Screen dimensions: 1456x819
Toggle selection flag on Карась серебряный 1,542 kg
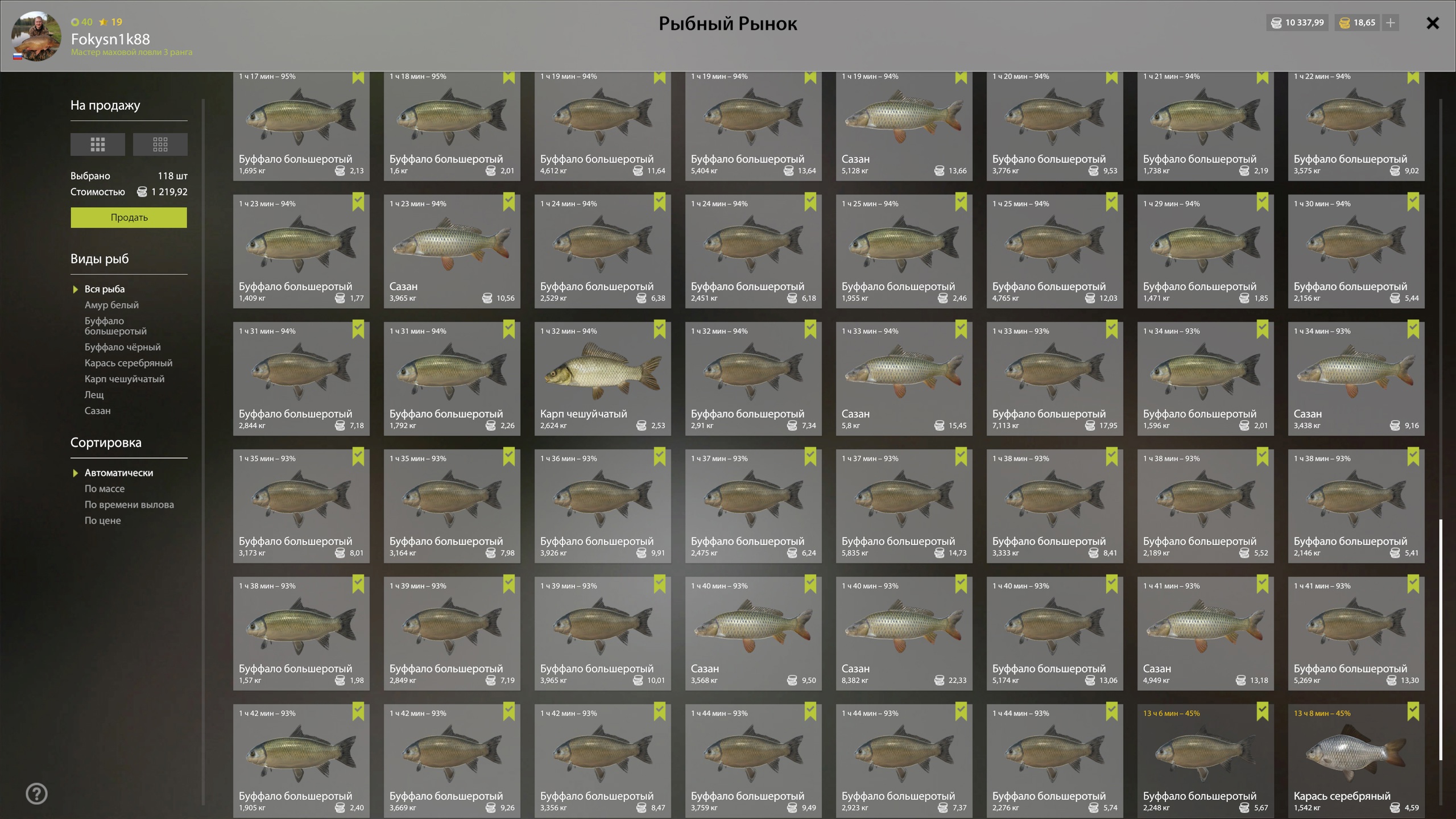[x=1413, y=712]
